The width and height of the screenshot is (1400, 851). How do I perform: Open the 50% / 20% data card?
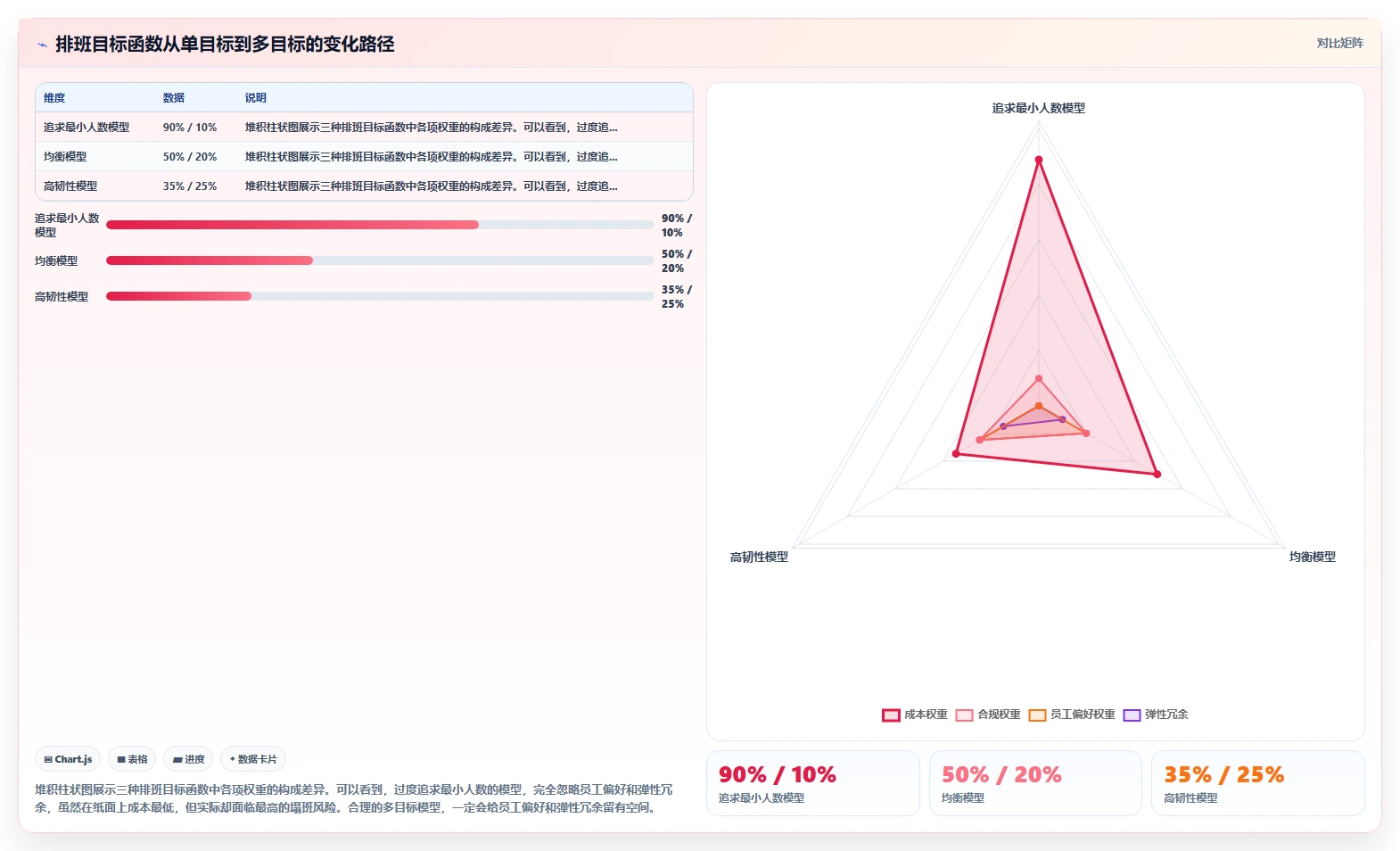point(1035,783)
